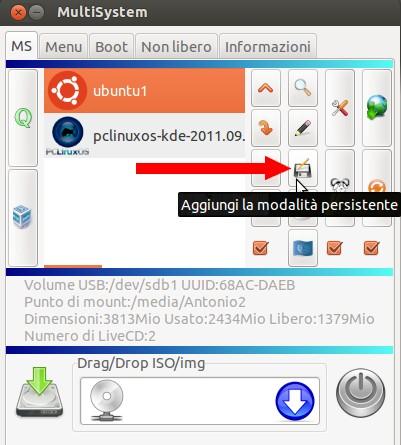Select the pclinuxos-kde-2011.09 entry

click(x=145, y=136)
